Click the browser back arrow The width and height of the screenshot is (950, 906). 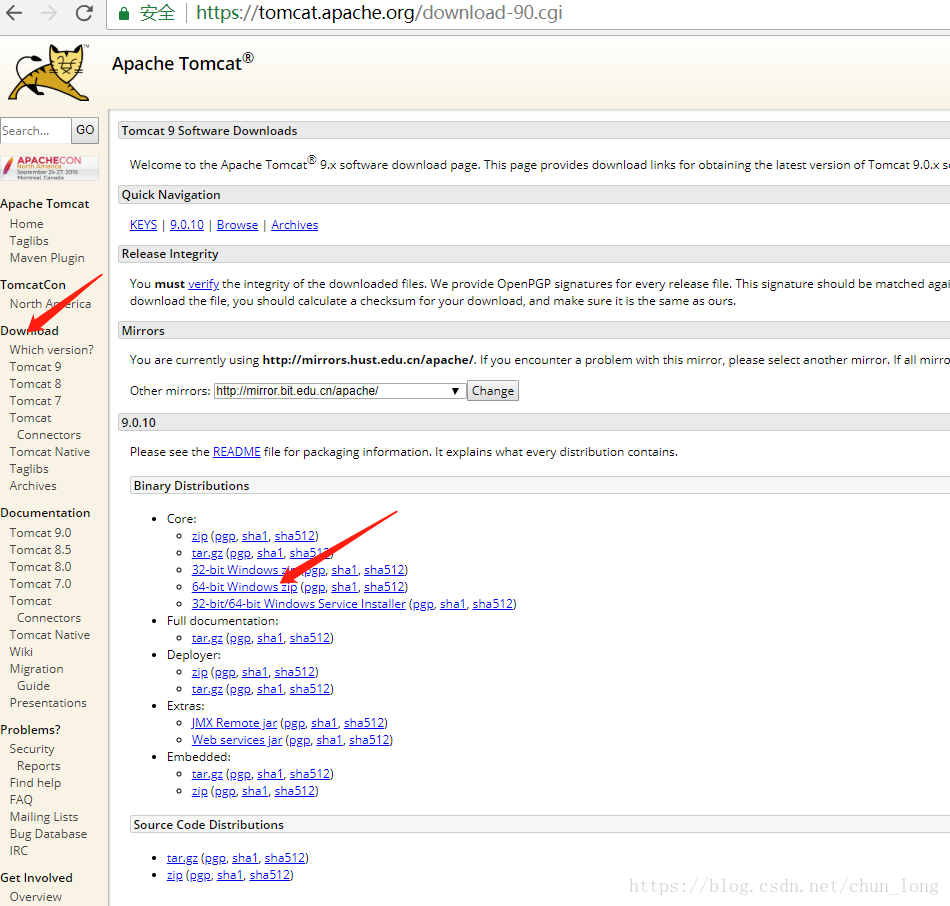point(14,12)
